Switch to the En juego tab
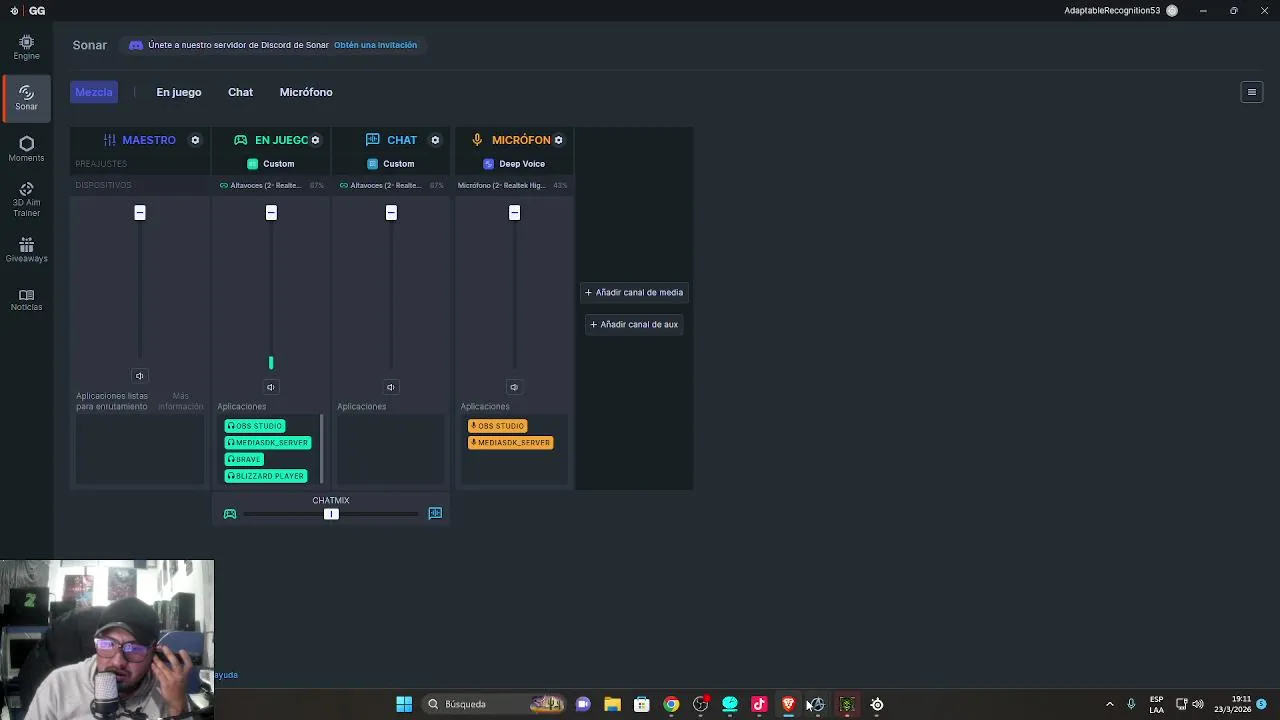This screenshot has height=720, width=1280. [x=179, y=92]
